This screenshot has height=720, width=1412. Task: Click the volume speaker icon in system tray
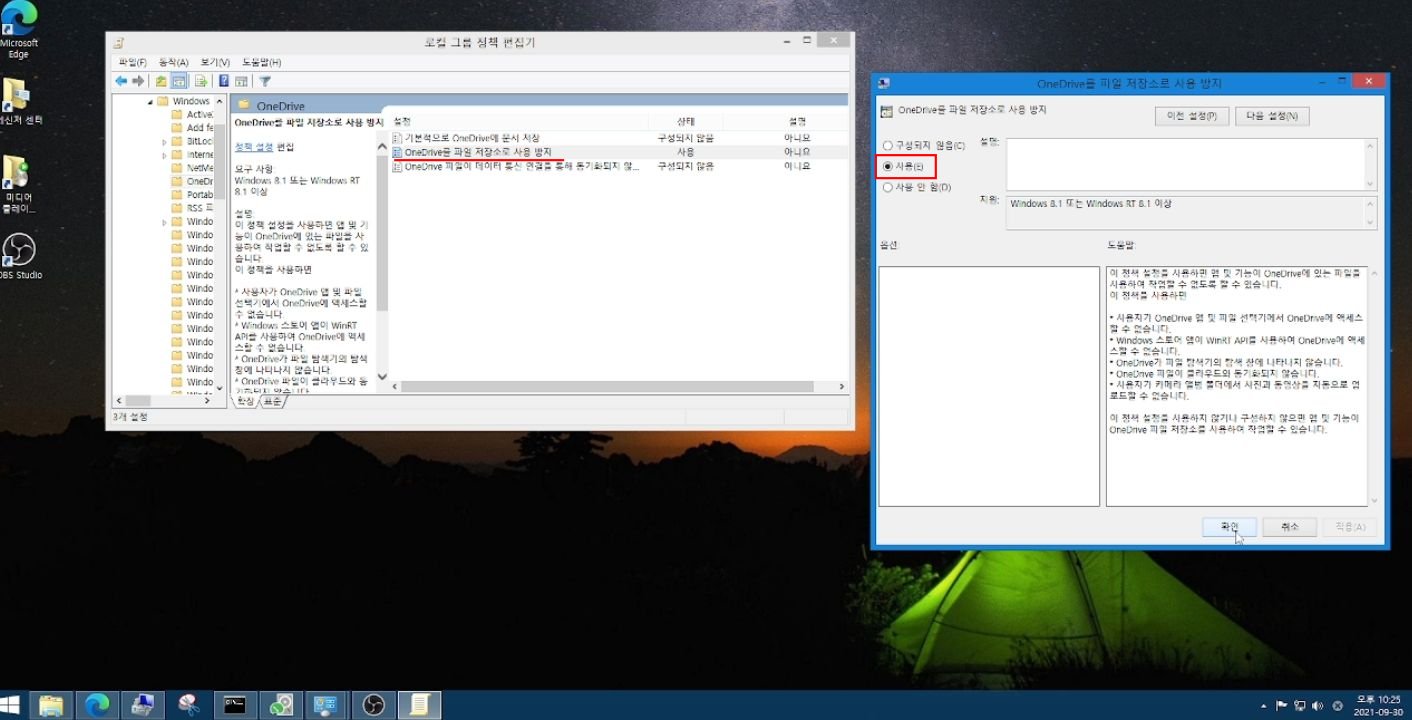pyautogui.click(x=1317, y=706)
